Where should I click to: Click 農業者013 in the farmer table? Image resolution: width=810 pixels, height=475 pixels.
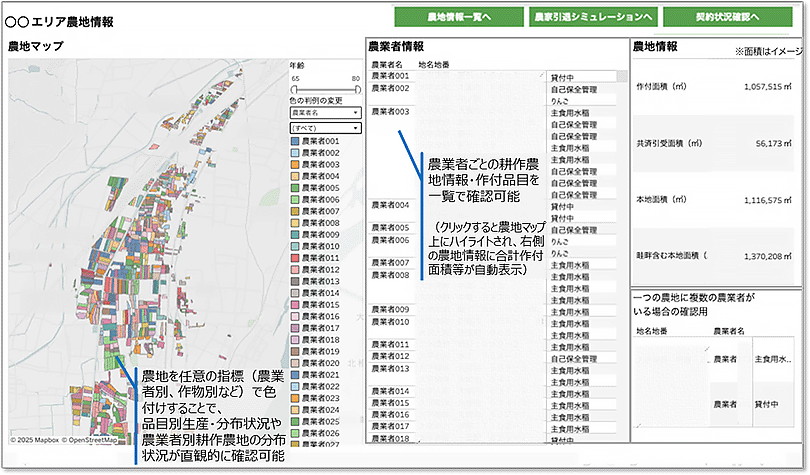tap(389, 368)
